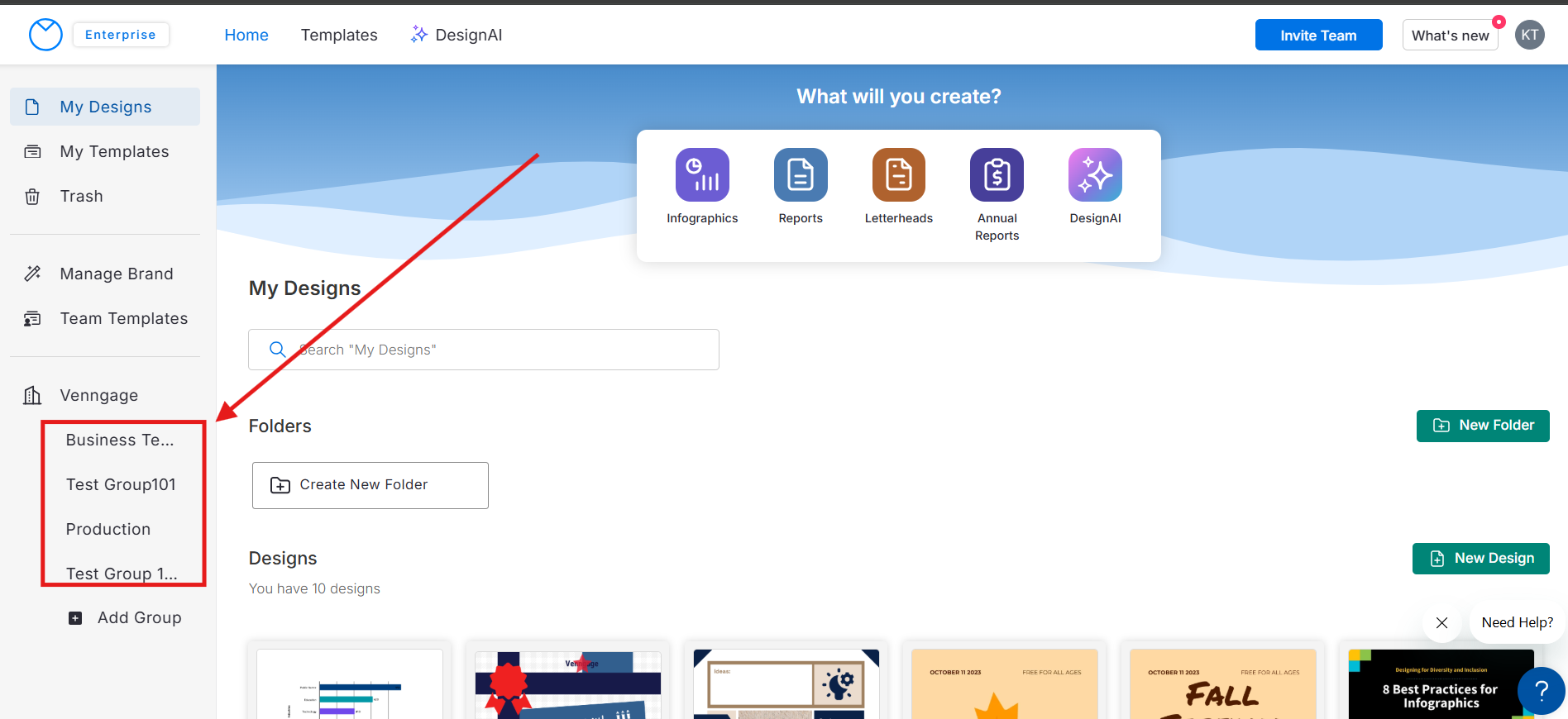Go to the Home tab
Screen dimensions: 1568x719
pyautogui.click(x=246, y=35)
